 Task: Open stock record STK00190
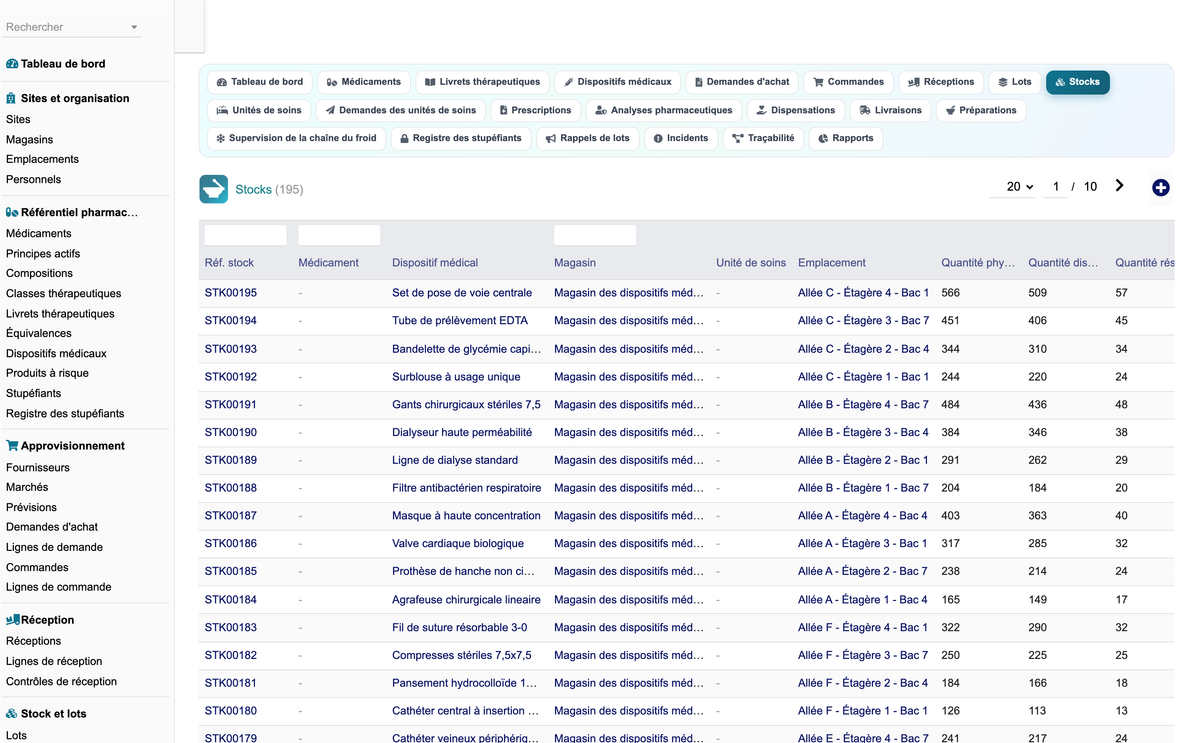231,432
